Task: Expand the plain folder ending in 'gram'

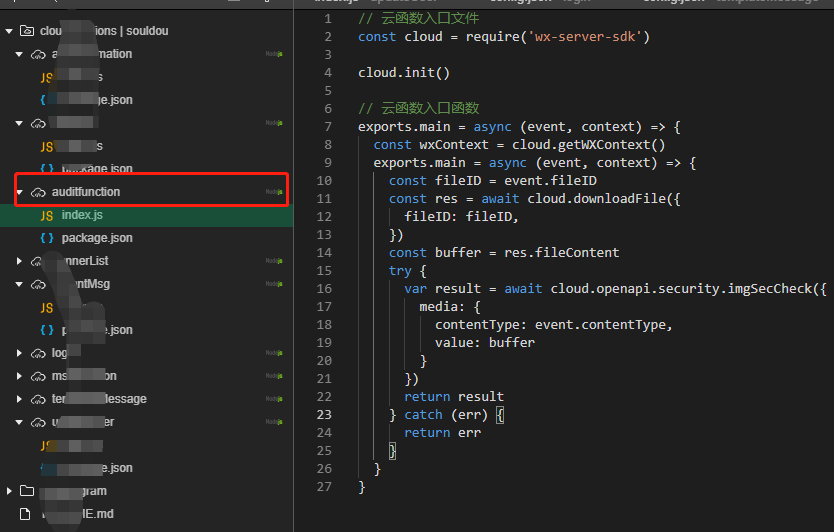Action: coord(9,491)
